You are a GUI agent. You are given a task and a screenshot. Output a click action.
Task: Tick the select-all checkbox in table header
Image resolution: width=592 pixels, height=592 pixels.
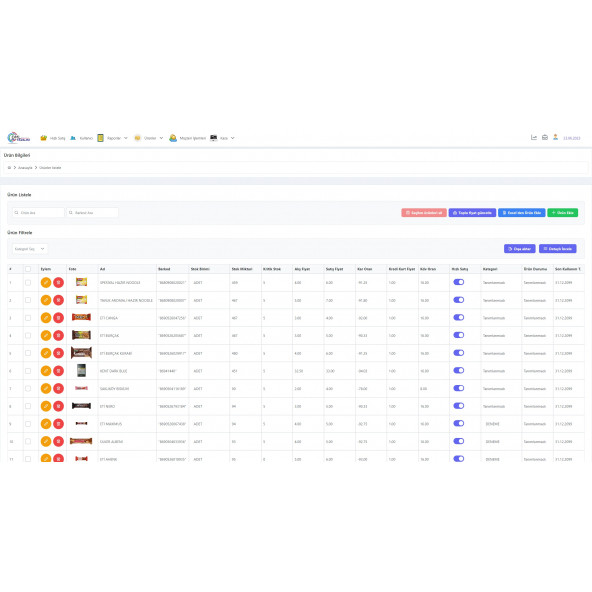pos(28,269)
